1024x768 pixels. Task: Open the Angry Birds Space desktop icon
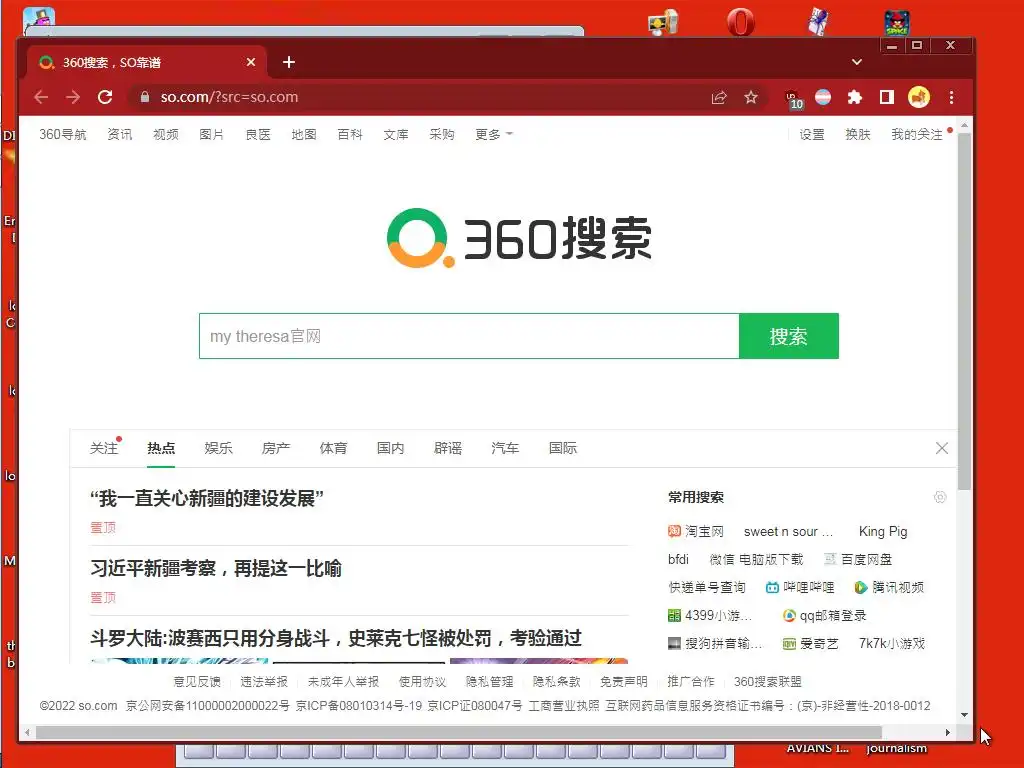(x=897, y=22)
